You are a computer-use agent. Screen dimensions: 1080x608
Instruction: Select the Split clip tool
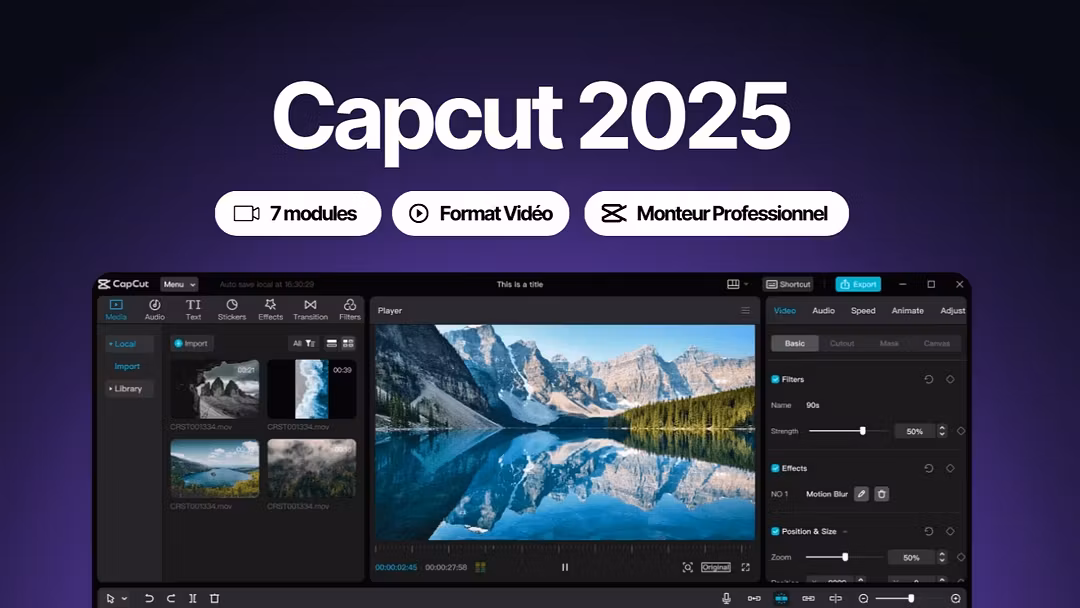[193, 598]
